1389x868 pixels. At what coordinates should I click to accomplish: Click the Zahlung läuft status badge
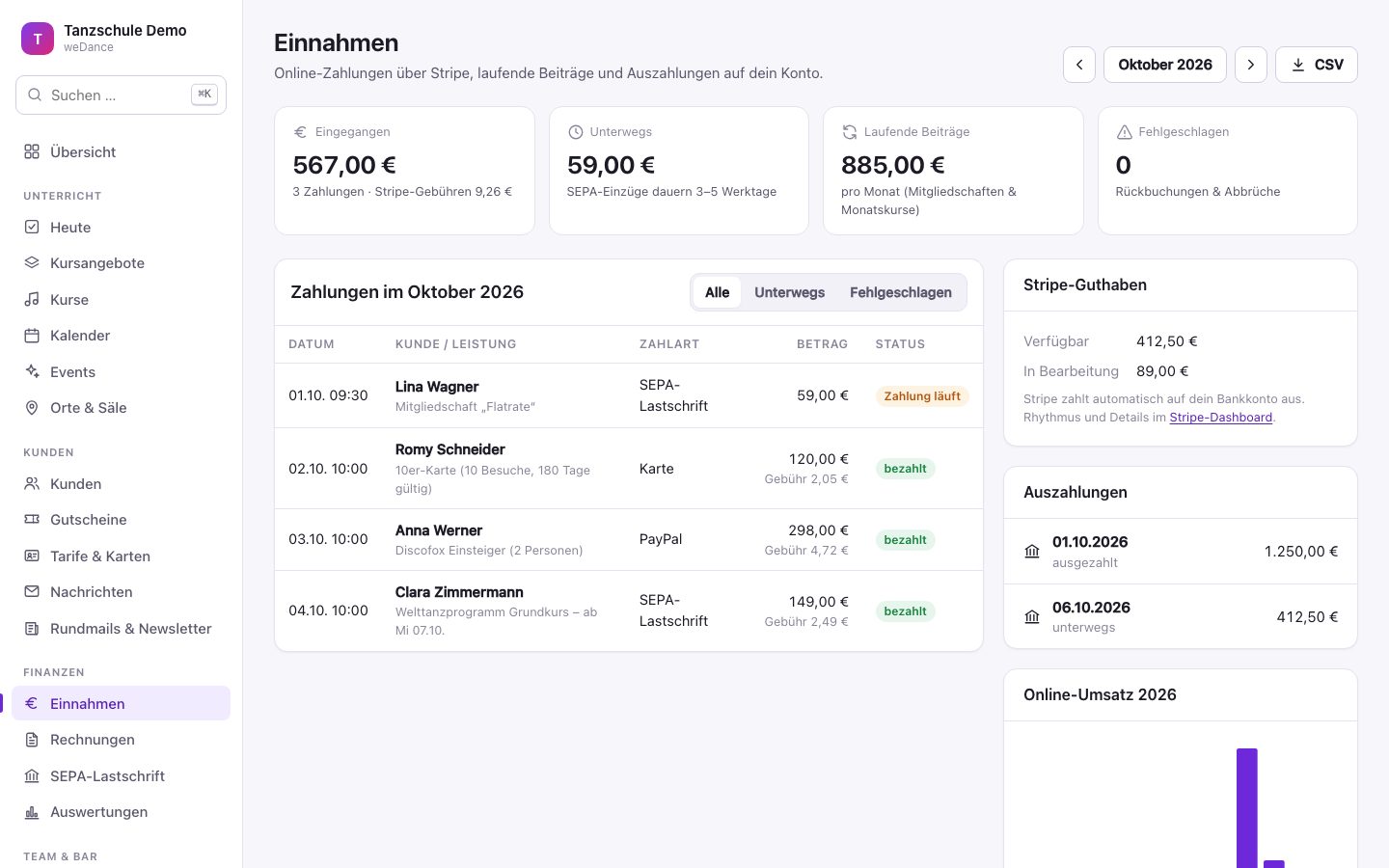click(922, 396)
